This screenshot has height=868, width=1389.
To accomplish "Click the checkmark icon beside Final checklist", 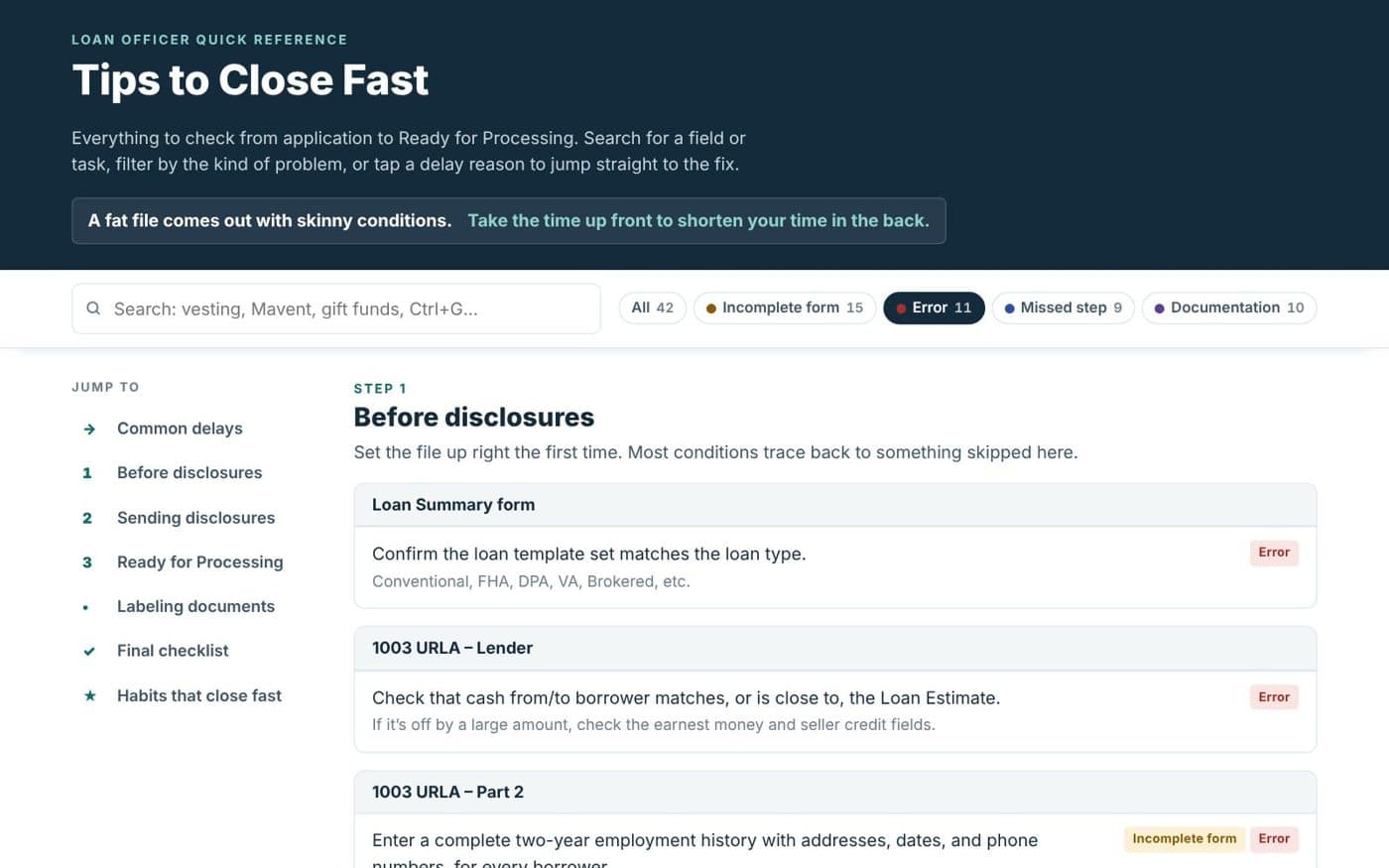I will click(89, 651).
